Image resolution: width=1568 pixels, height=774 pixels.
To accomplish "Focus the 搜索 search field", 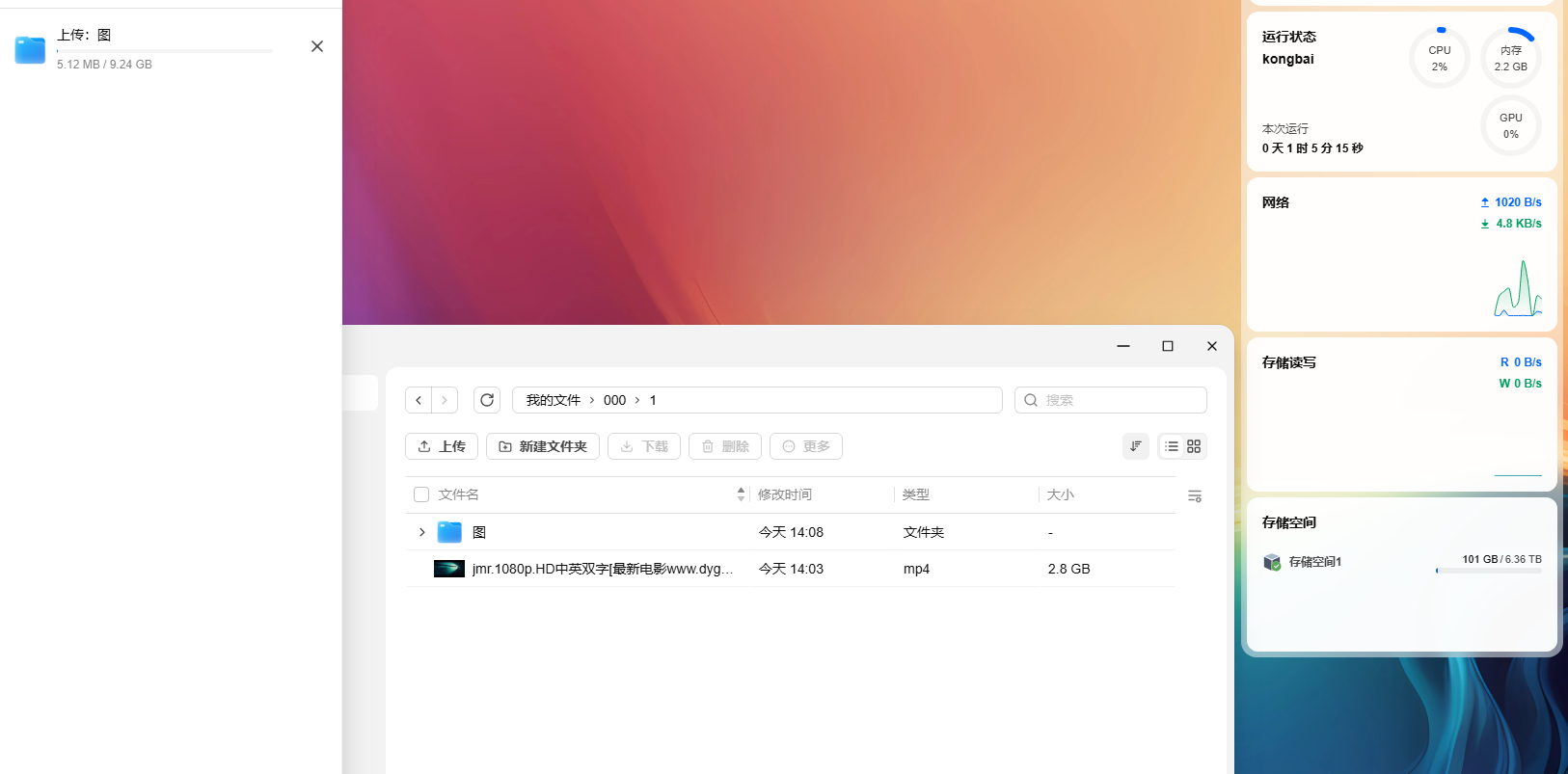I will (1111, 400).
